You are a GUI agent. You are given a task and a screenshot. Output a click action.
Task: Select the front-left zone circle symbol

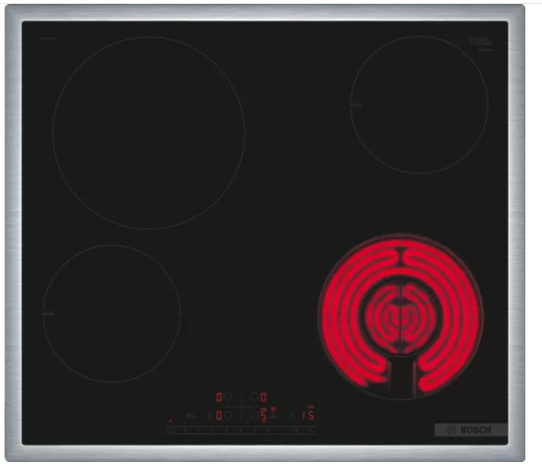tap(228, 415)
